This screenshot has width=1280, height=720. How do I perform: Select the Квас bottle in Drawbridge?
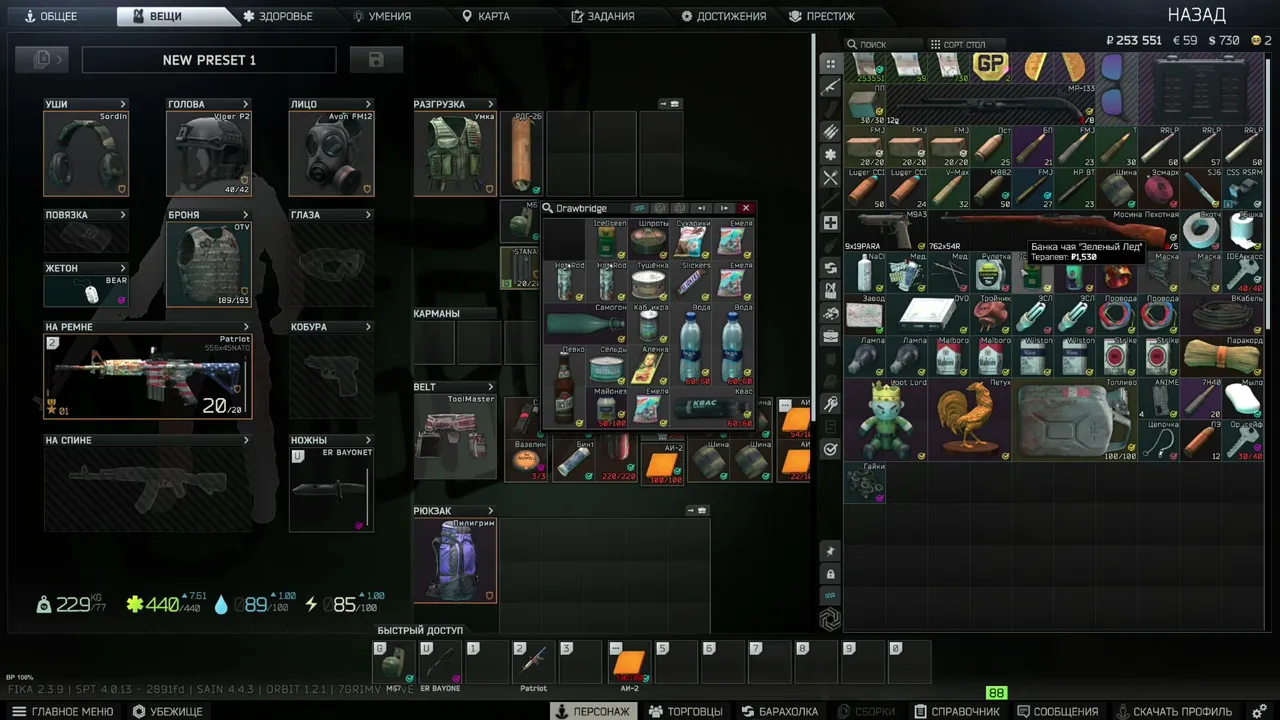pyautogui.click(x=712, y=407)
